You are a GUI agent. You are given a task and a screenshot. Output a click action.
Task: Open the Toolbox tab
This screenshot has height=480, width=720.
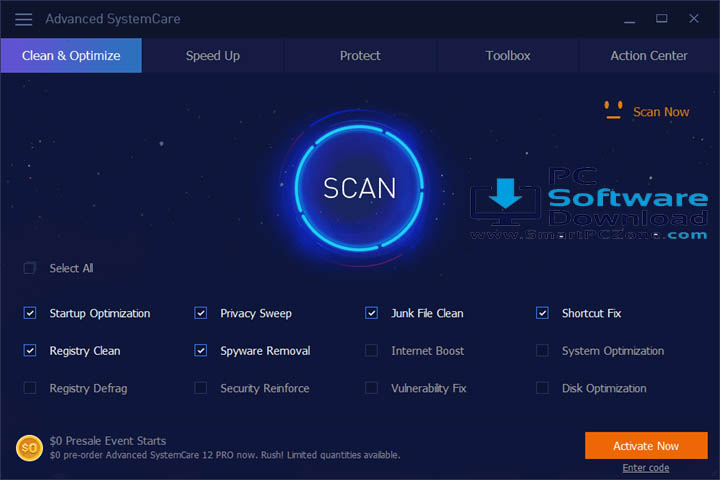pos(508,56)
